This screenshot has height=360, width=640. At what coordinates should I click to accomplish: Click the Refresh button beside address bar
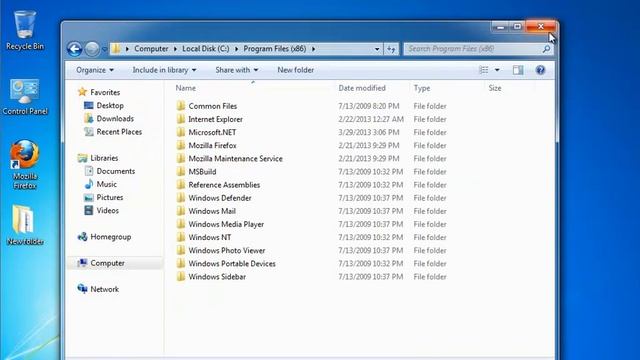pos(391,49)
